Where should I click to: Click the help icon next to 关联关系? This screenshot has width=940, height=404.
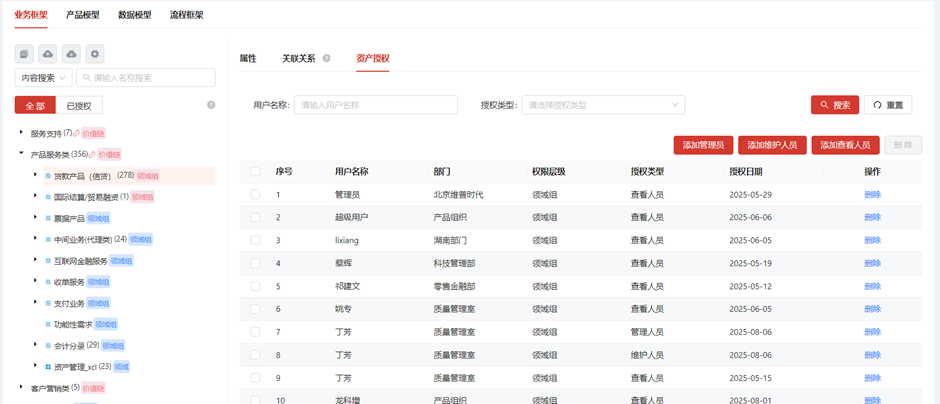click(326, 58)
